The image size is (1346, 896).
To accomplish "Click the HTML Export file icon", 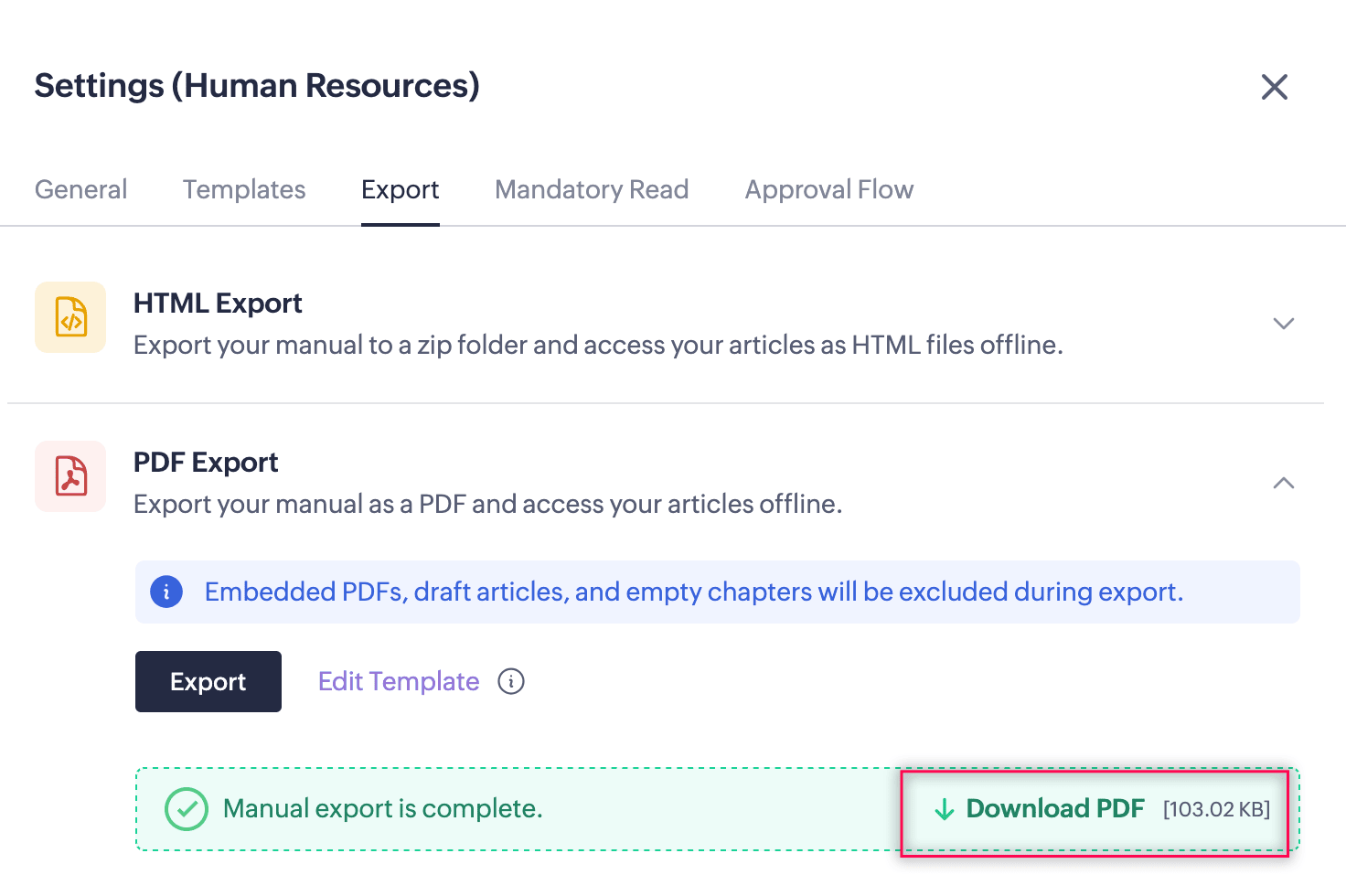I will pyautogui.click(x=70, y=317).
